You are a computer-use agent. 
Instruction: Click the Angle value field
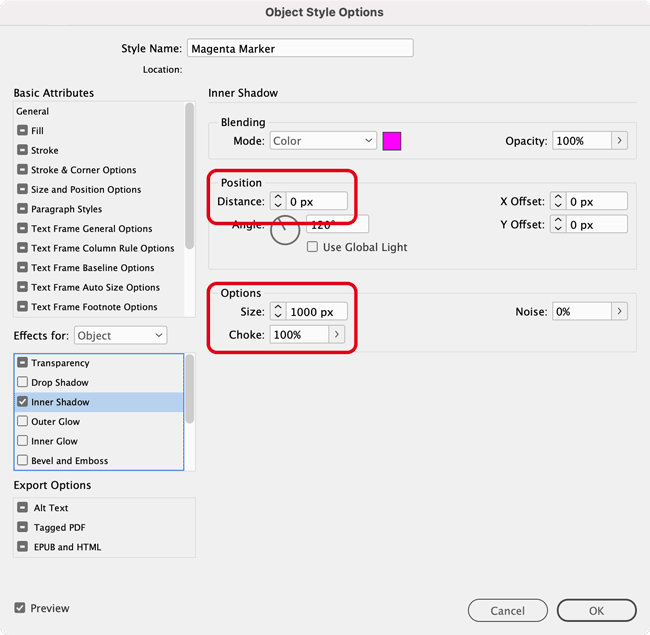click(337, 225)
